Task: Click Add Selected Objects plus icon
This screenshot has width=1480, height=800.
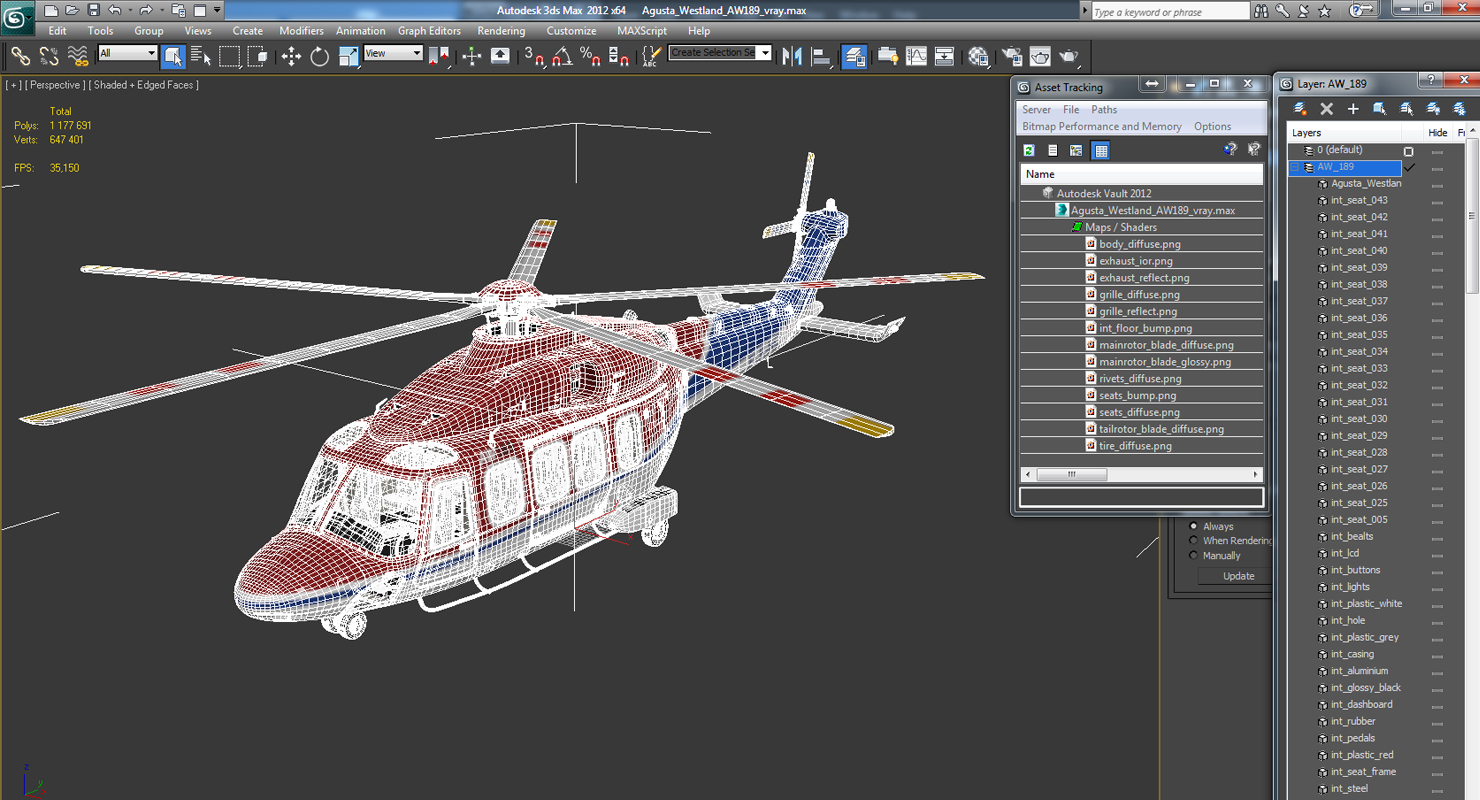Action: click(x=1353, y=108)
